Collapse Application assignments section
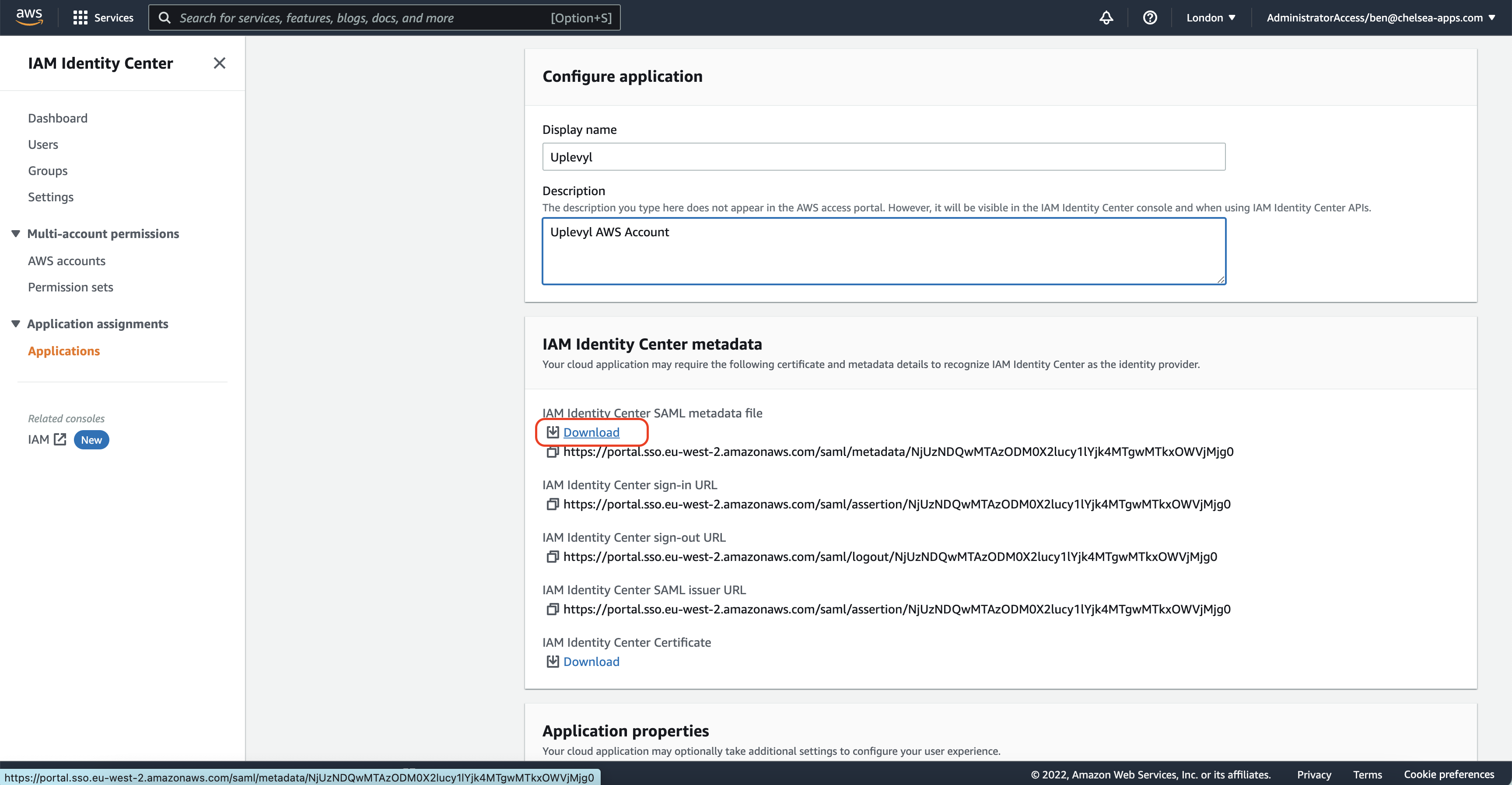 coord(16,324)
